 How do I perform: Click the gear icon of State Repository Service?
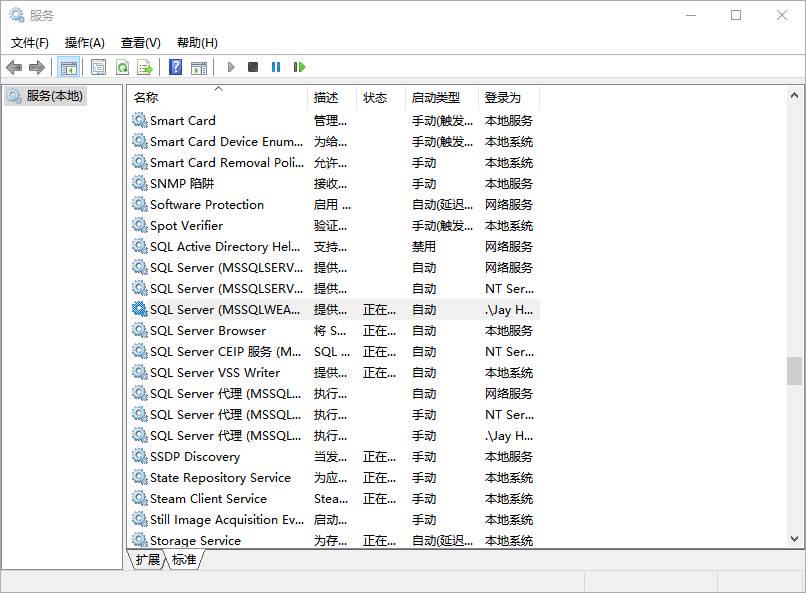(x=139, y=477)
